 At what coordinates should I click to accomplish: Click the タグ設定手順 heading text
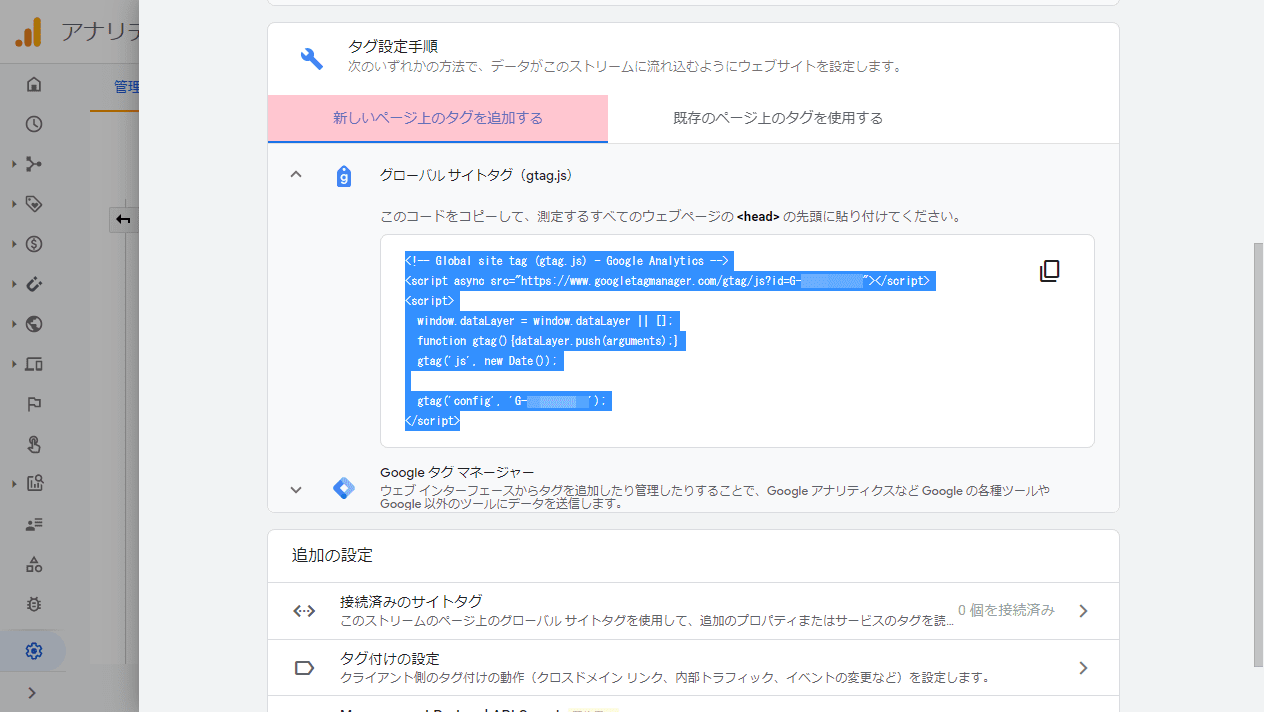point(393,46)
